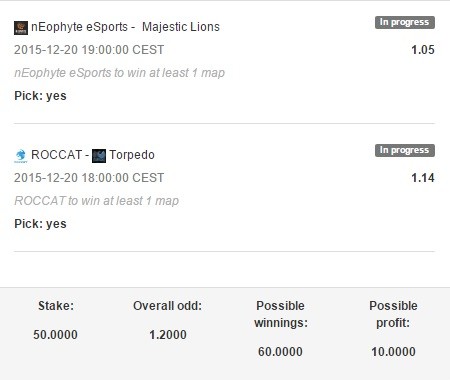Click the 1.05 odds value

pyautogui.click(x=423, y=50)
